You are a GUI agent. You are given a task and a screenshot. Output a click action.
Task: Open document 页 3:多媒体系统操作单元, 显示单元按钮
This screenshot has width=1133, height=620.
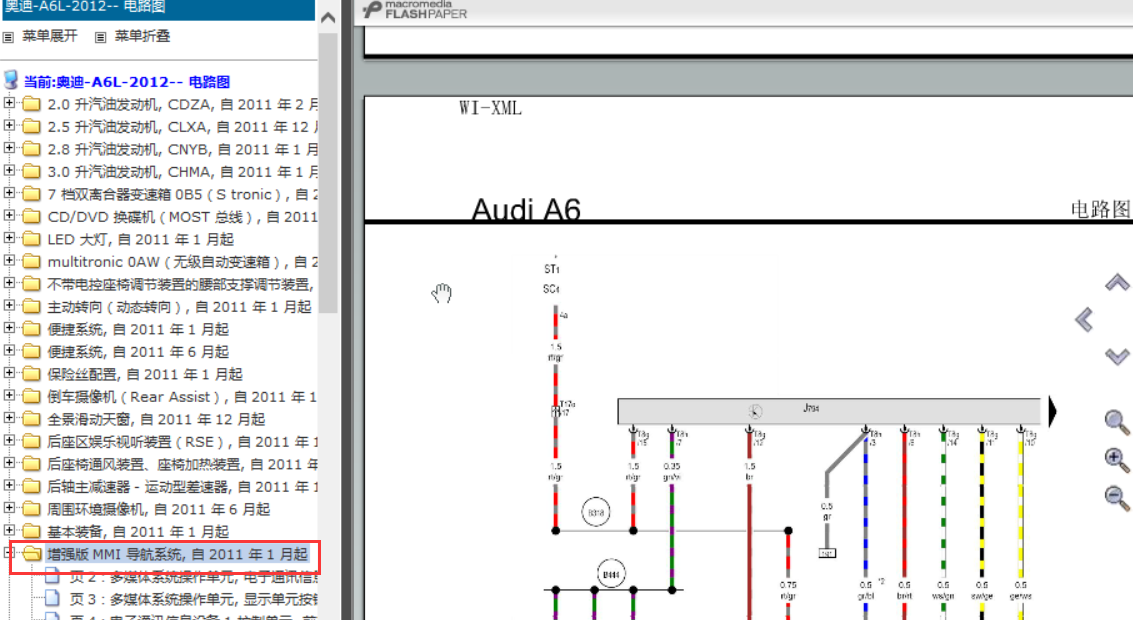coord(194,599)
